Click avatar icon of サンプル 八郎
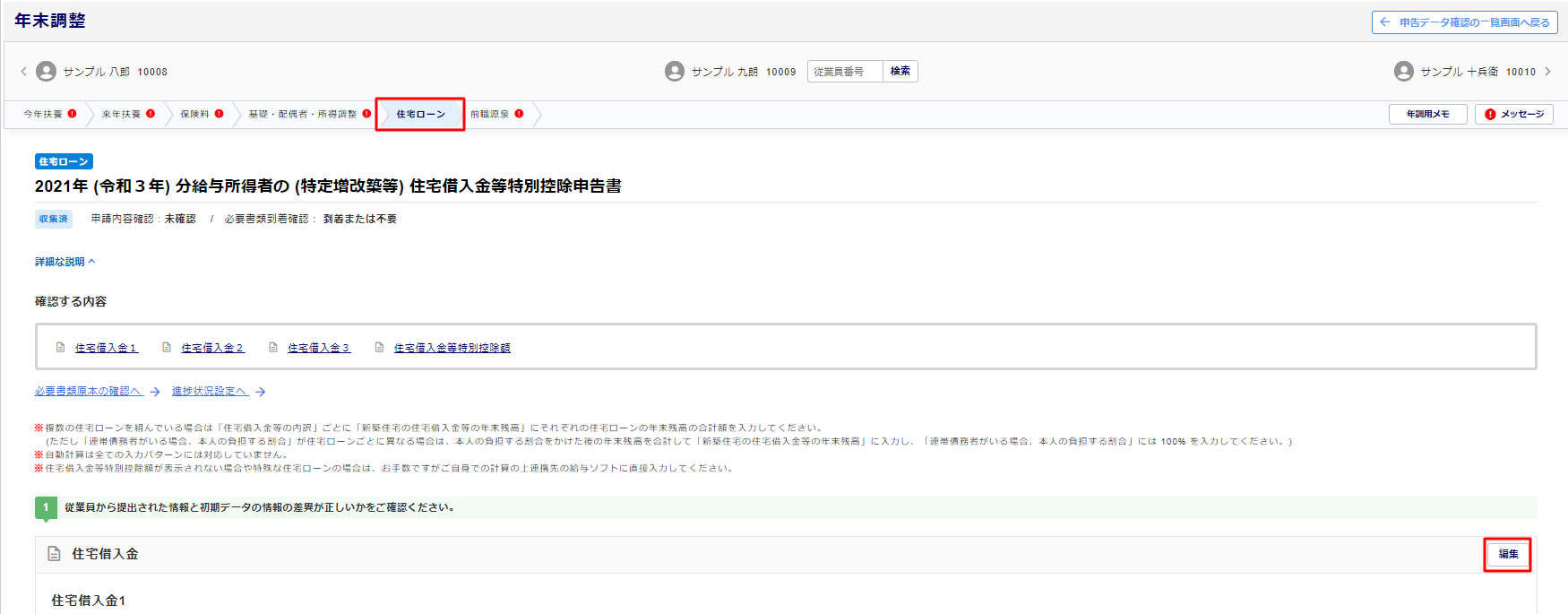 pos(46,72)
